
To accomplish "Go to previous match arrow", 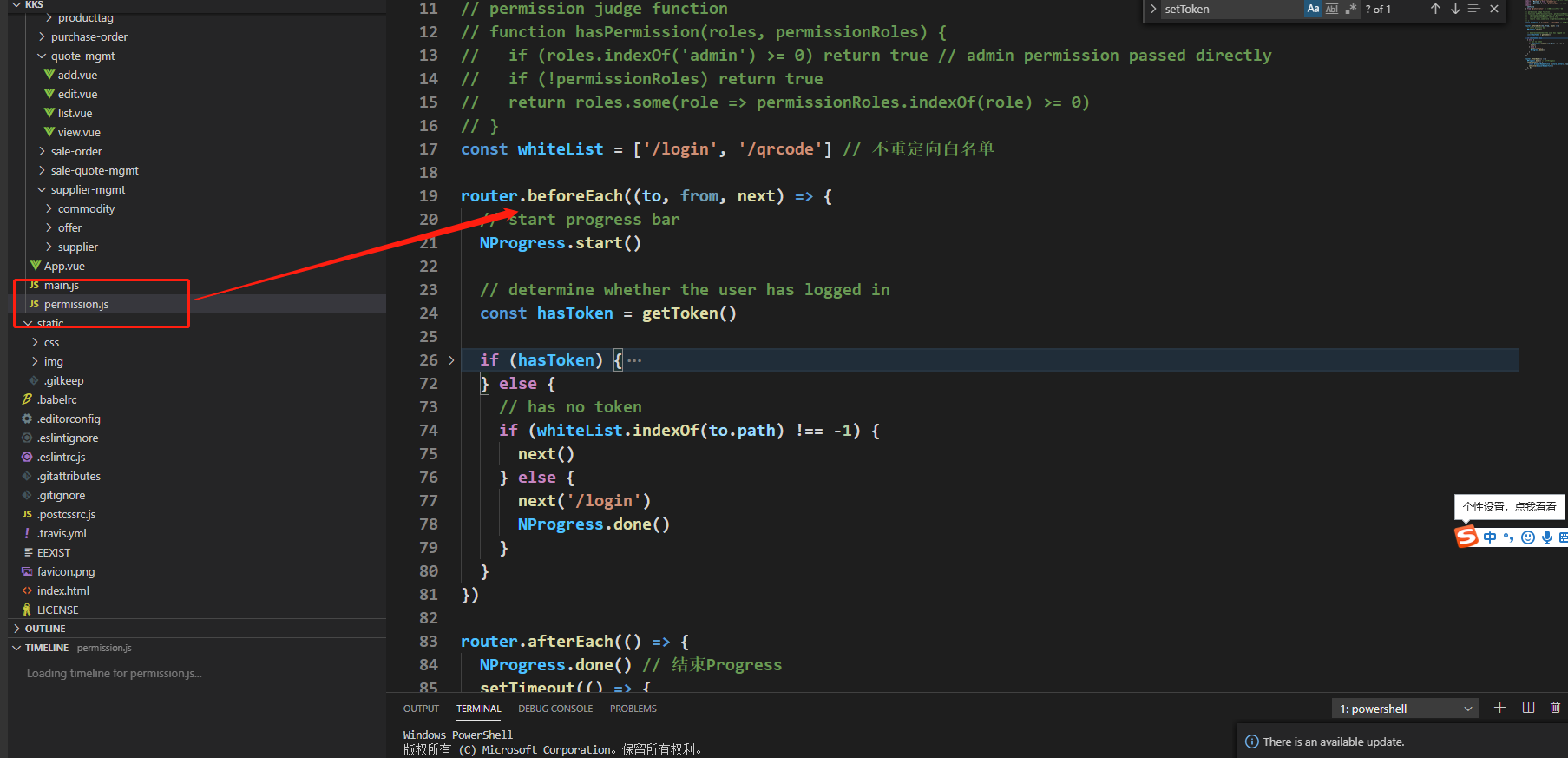I will point(1435,9).
